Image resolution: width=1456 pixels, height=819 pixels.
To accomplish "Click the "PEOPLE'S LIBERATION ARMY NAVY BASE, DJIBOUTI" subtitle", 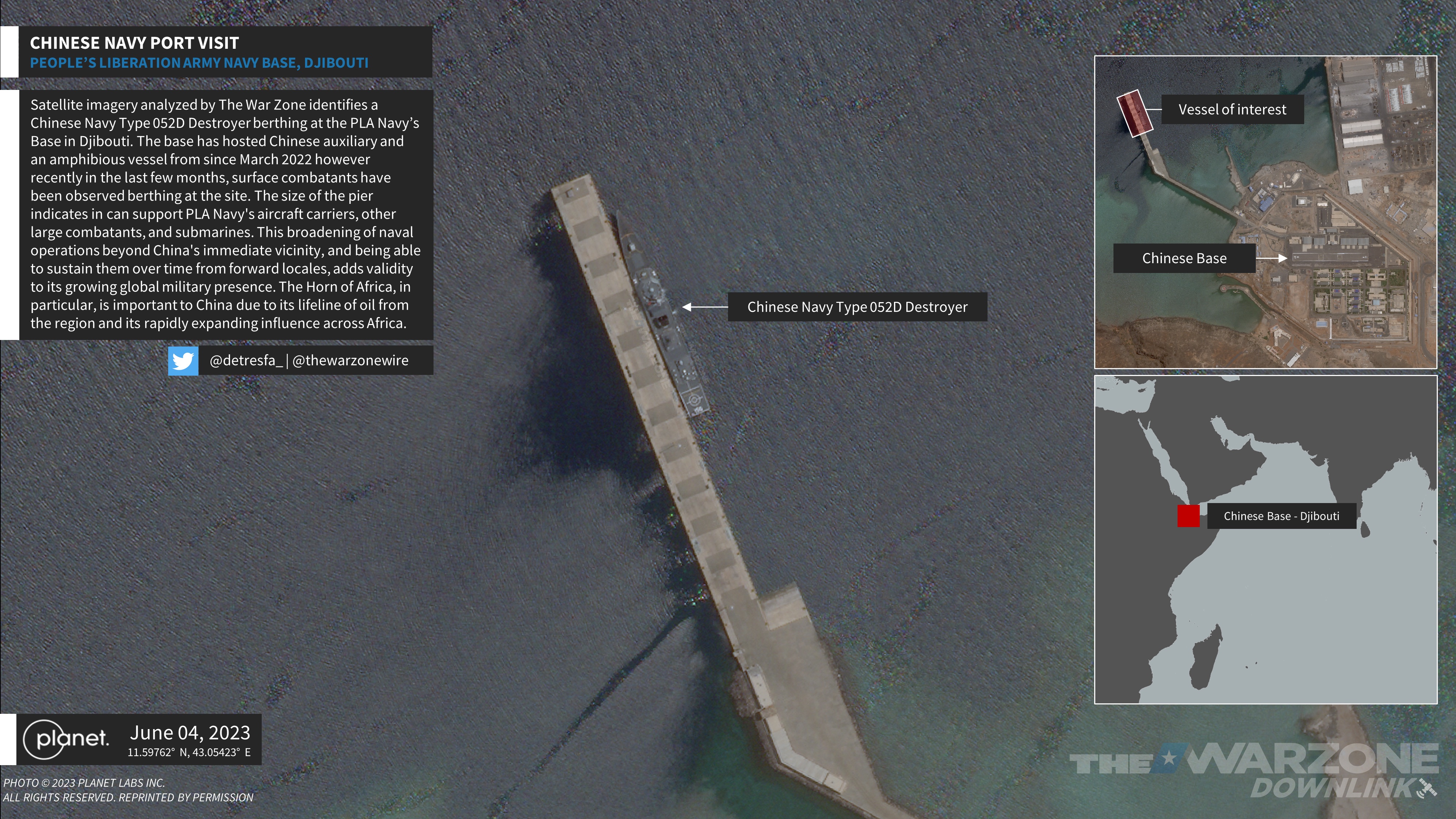I will [x=199, y=63].
